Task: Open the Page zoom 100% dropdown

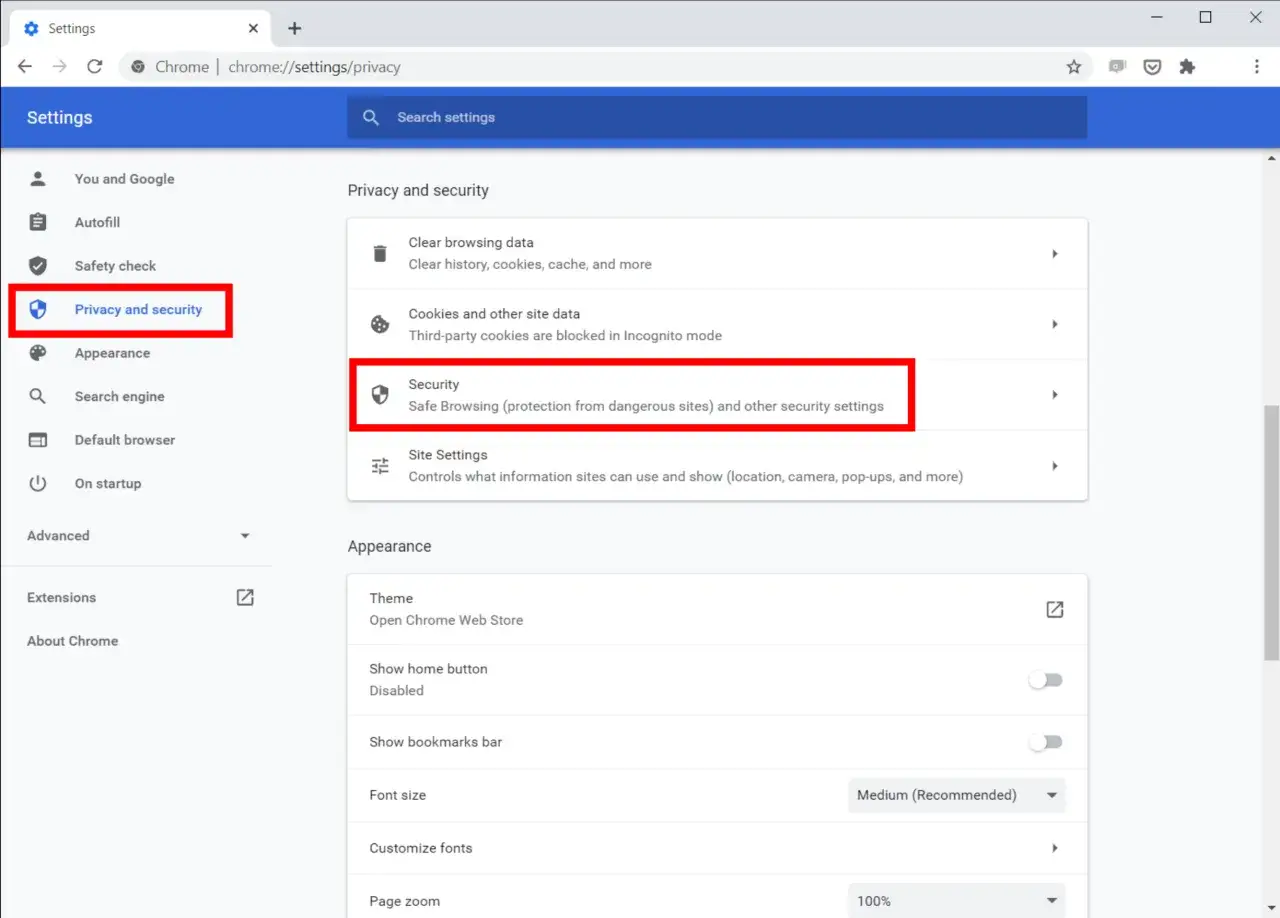Action: pos(957,901)
